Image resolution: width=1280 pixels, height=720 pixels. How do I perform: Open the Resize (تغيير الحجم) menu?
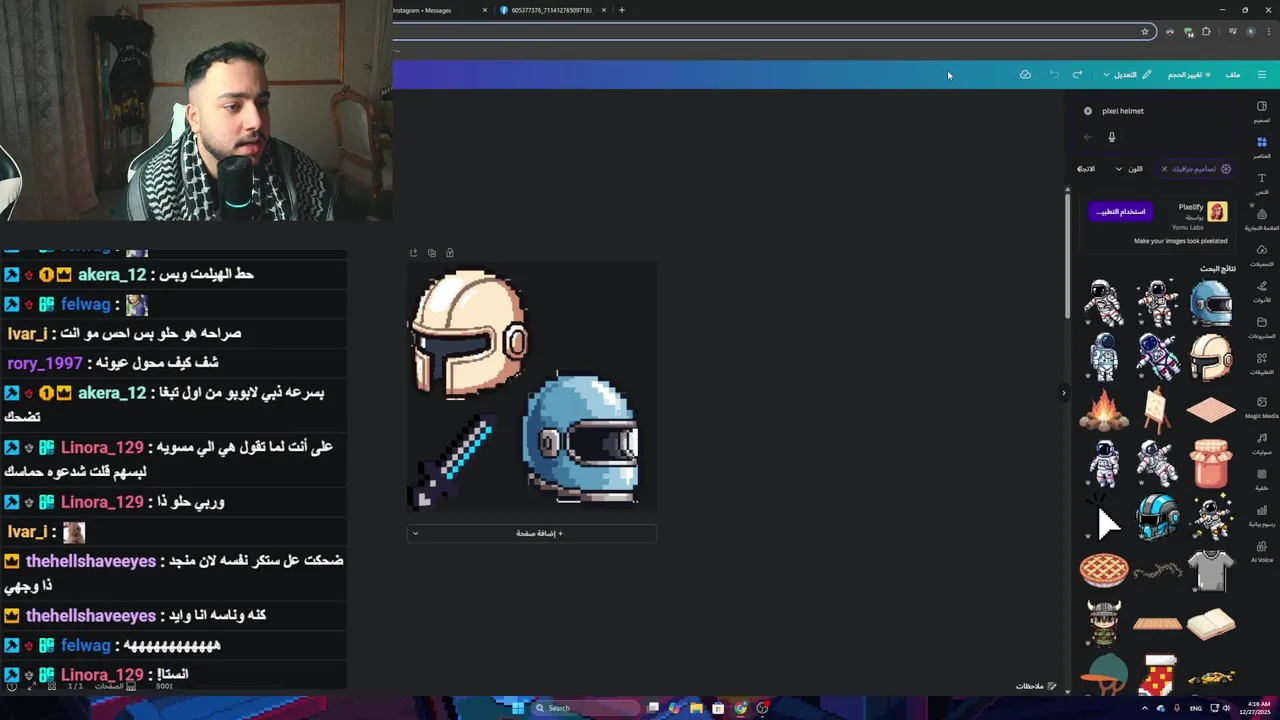(1189, 75)
